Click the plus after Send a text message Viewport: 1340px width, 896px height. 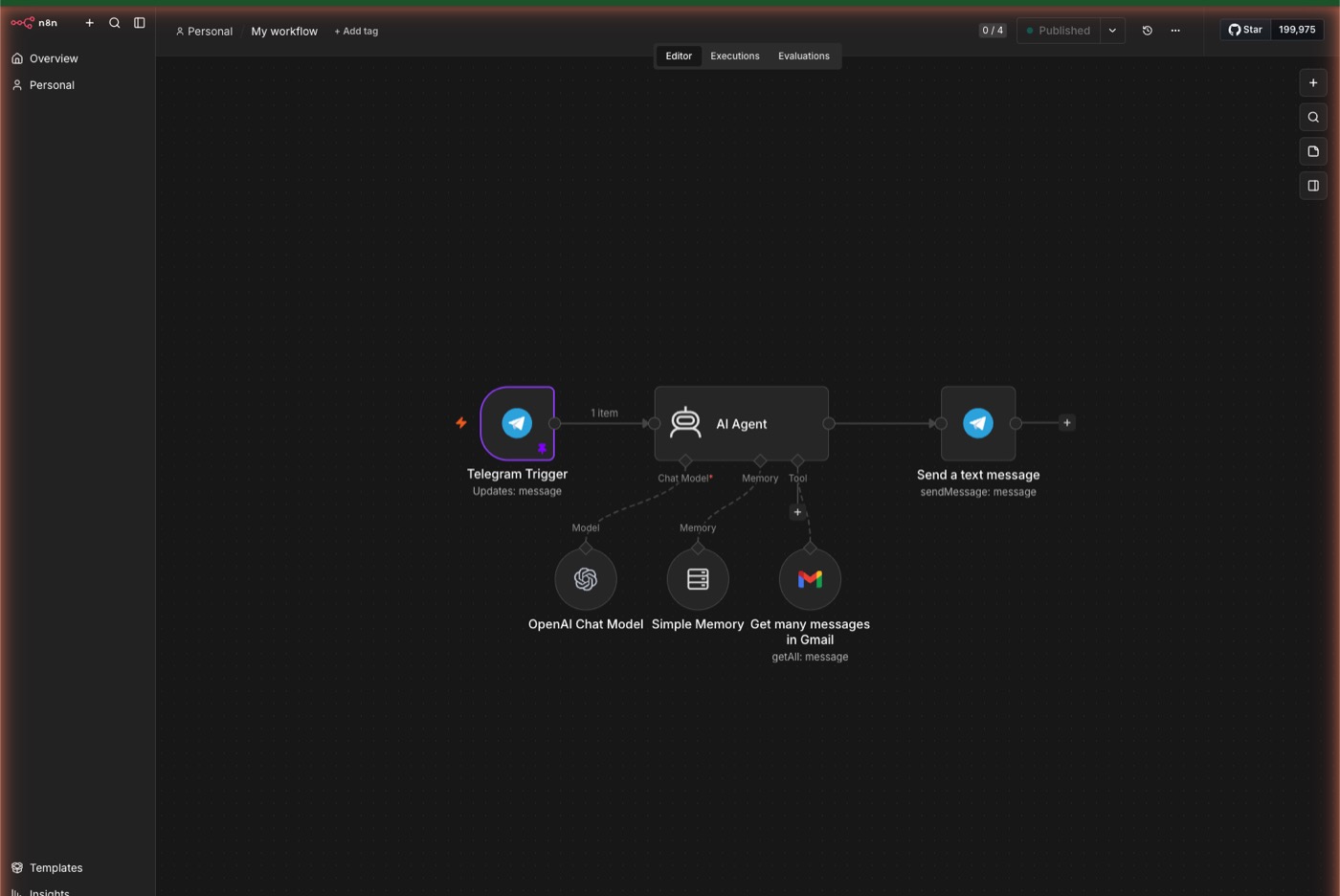pos(1067,423)
